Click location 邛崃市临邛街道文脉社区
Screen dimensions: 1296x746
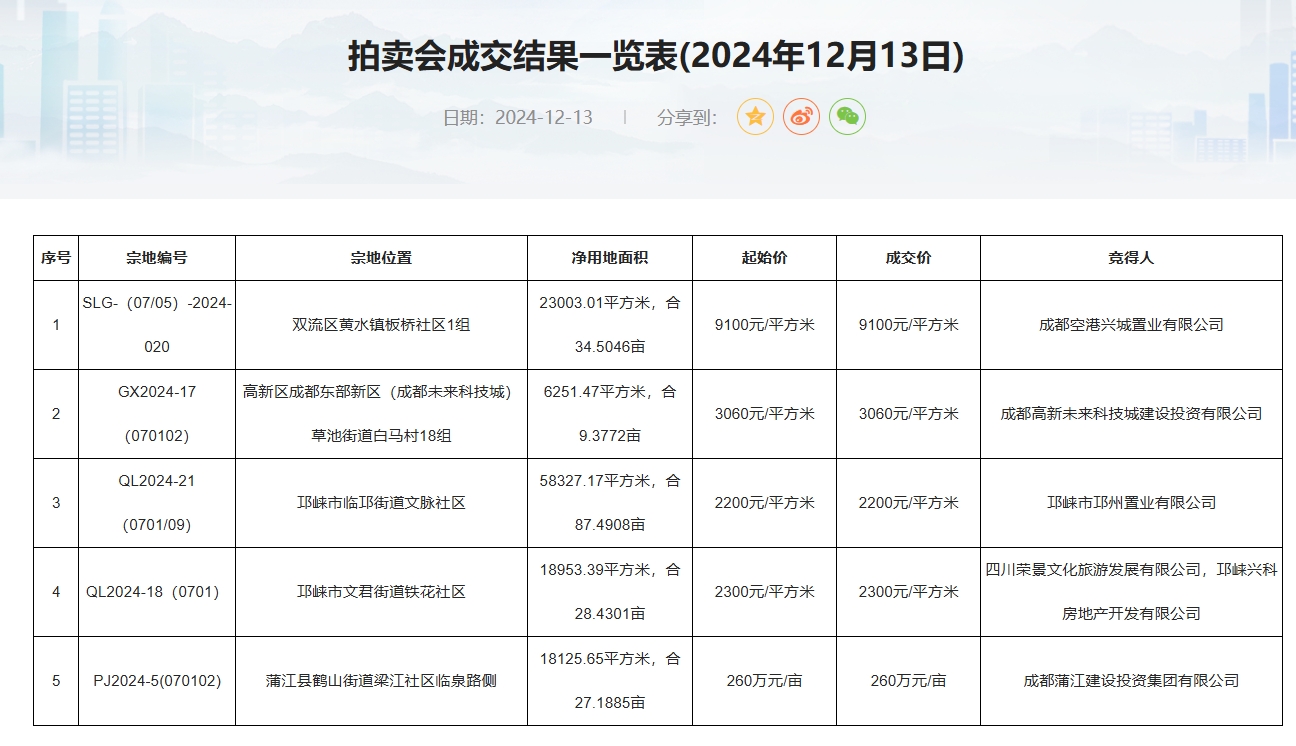click(x=381, y=503)
